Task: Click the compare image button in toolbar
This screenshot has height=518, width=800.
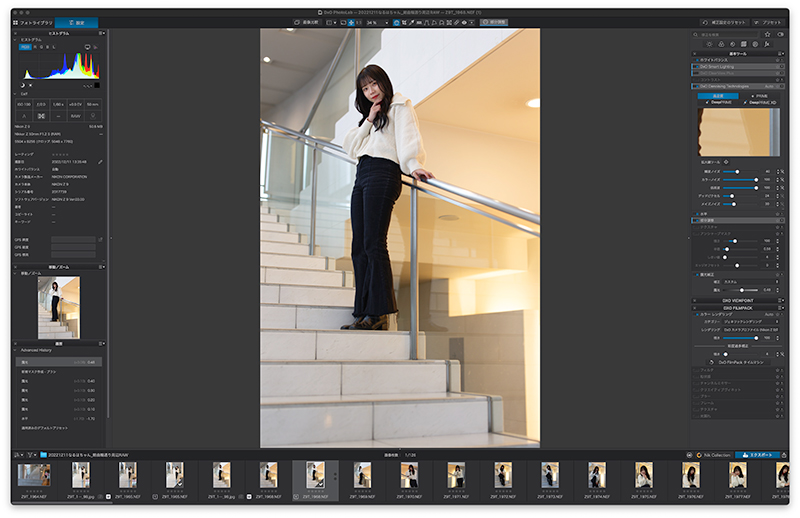Action: tap(306, 22)
